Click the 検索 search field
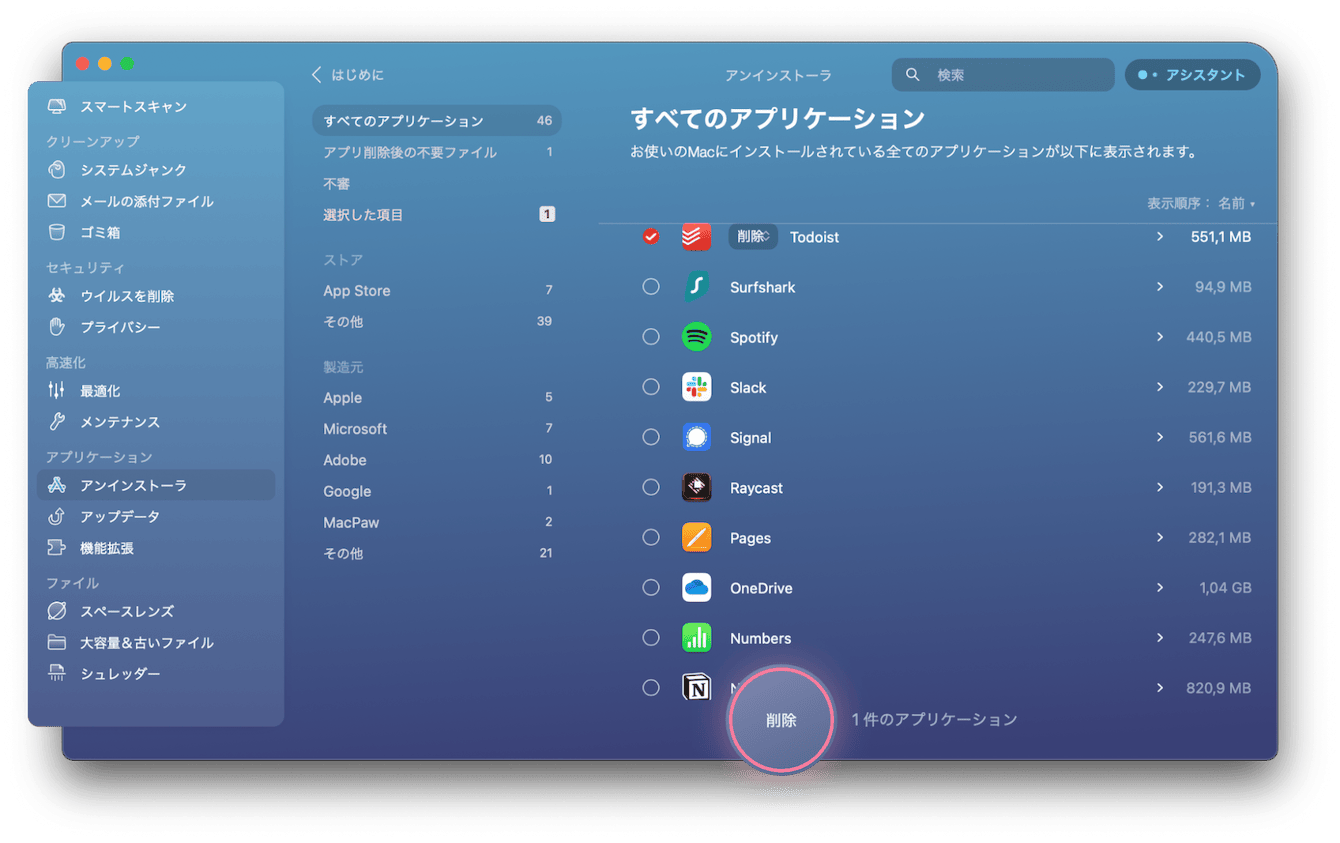This screenshot has height=843, width=1340. click(x=1003, y=75)
